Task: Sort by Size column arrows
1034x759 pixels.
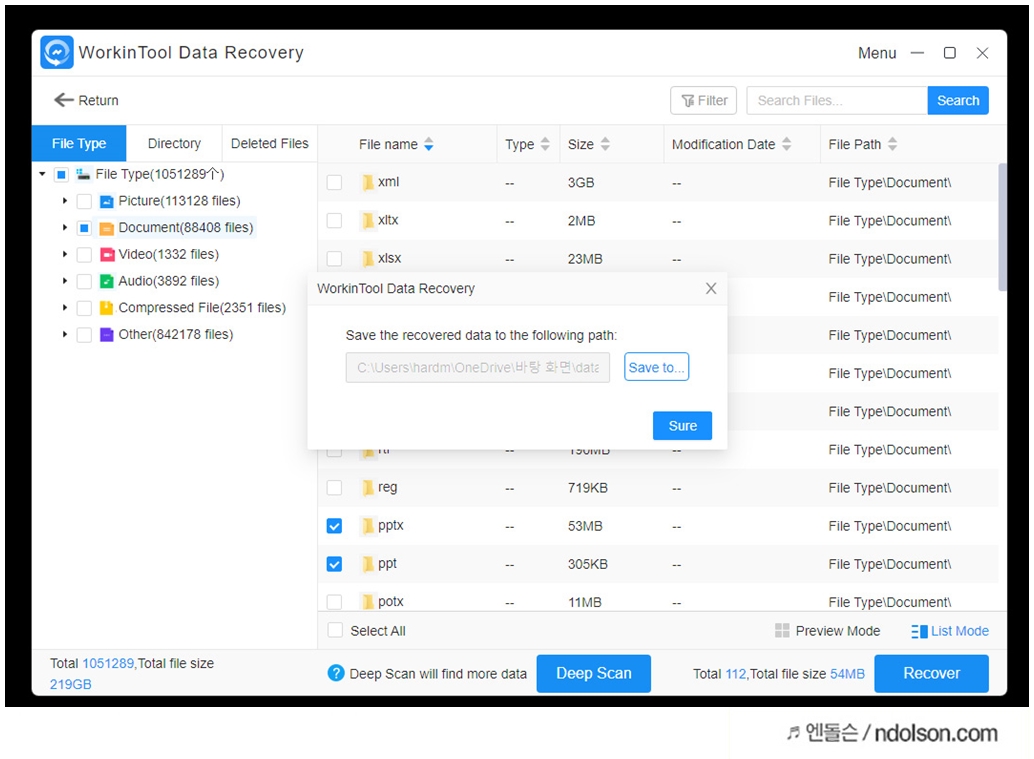Action: (x=605, y=144)
